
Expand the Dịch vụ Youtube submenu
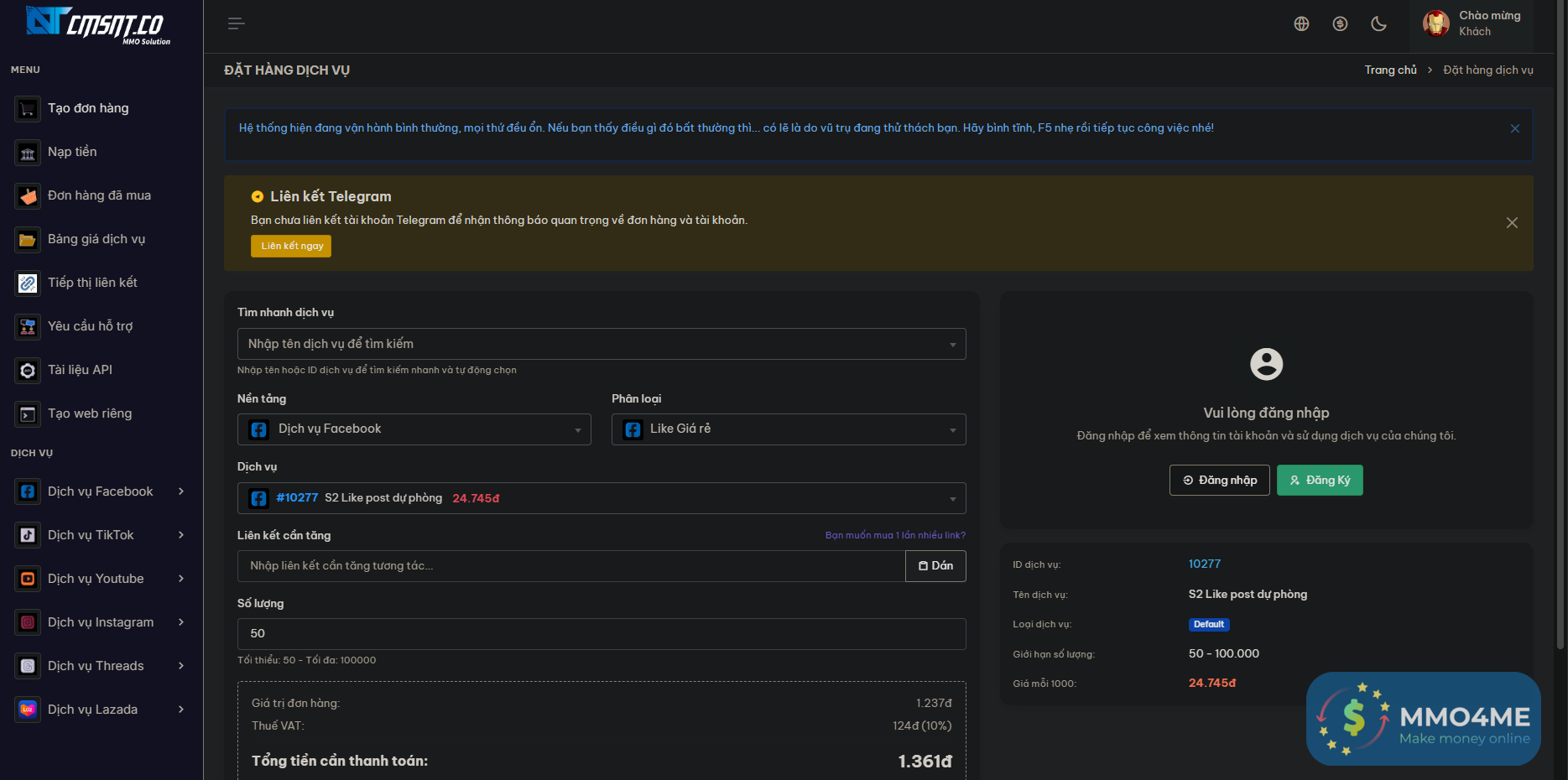tap(181, 579)
